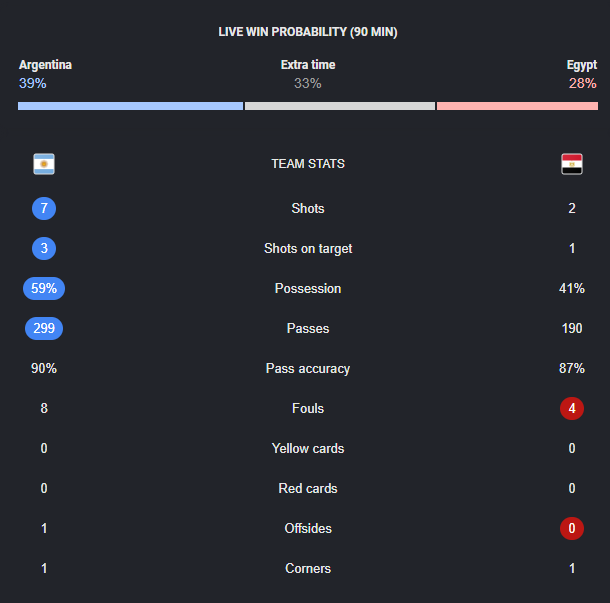Click Egypt's red fouls badge showing 4
The image size is (610, 603).
click(x=572, y=408)
